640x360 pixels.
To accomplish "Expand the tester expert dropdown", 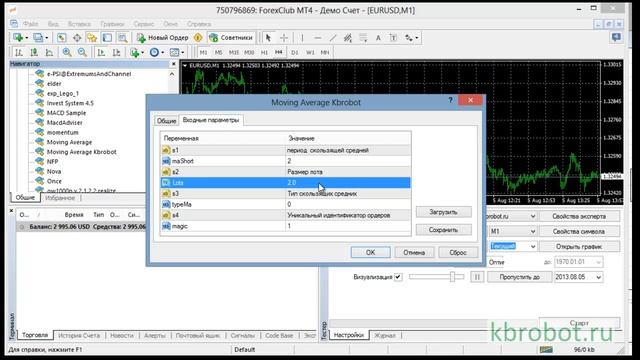I will click(x=533, y=216).
